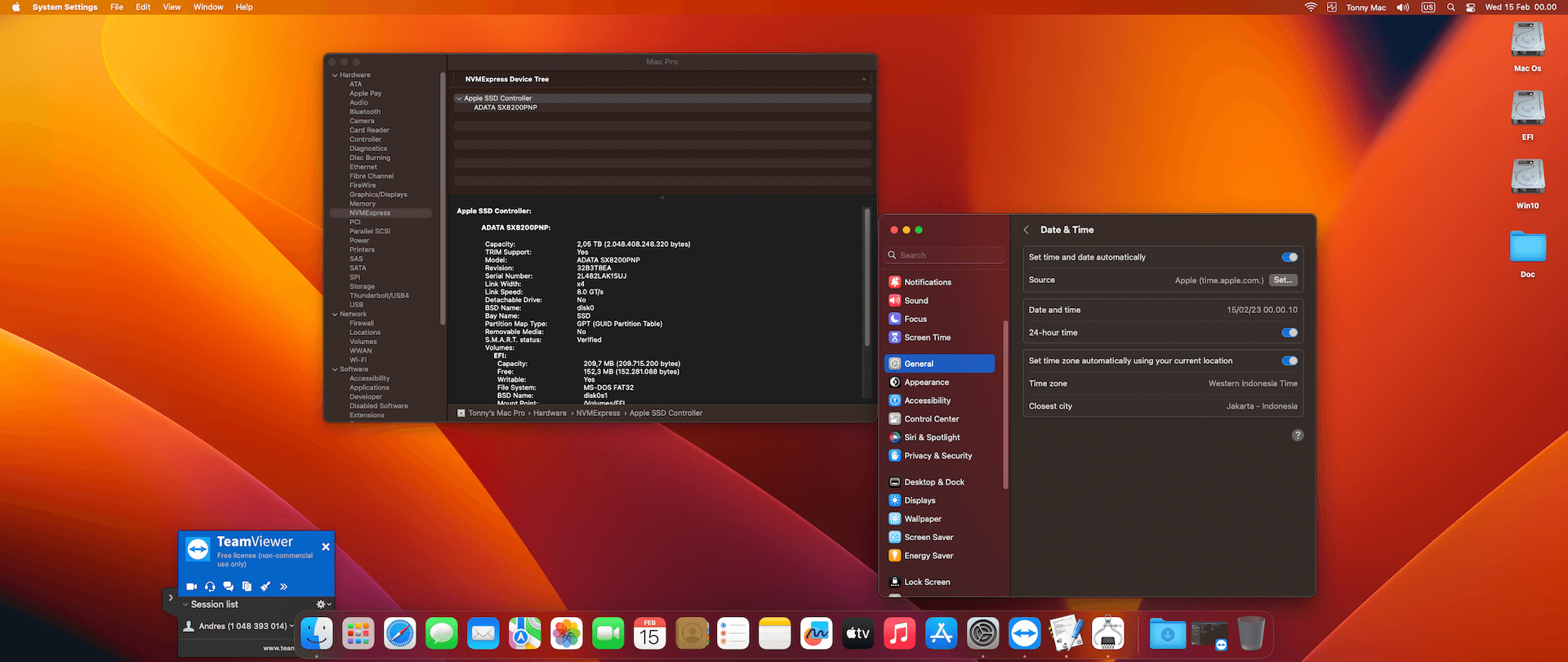Collapse the Session list section
Image resolution: width=1568 pixels, height=662 pixels.
coord(186,605)
